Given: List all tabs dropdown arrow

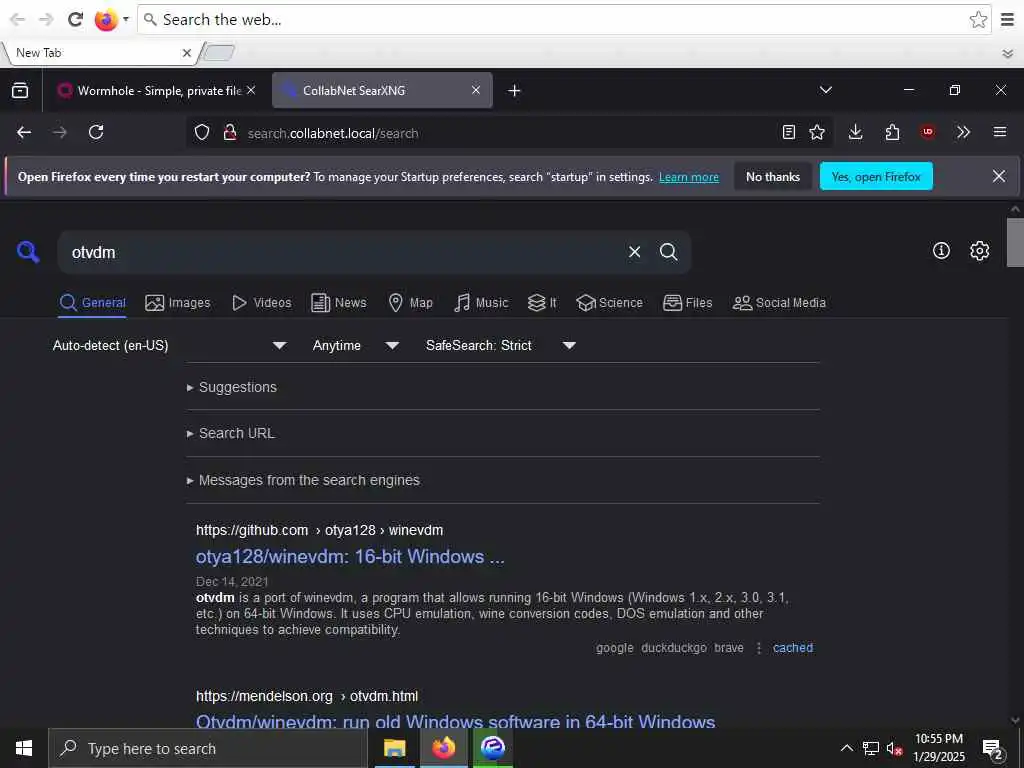Looking at the screenshot, I should coord(825,90).
